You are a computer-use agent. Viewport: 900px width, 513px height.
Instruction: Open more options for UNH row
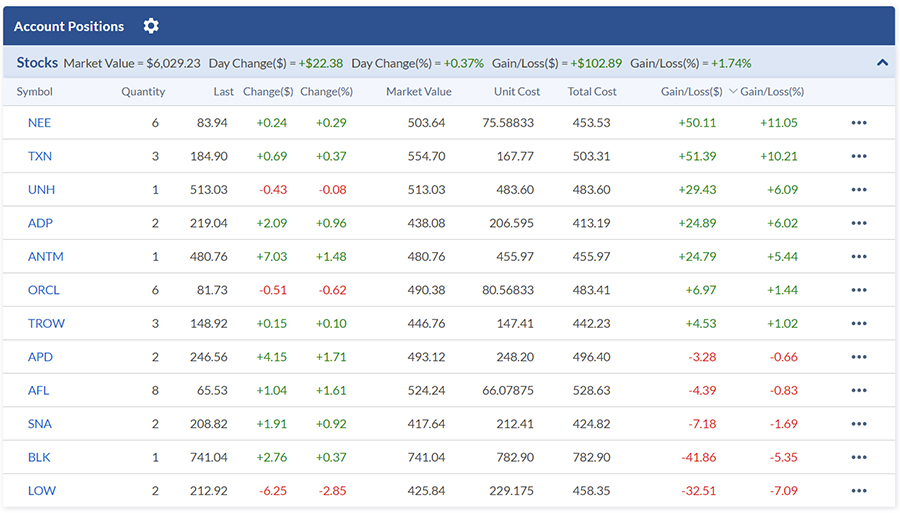point(859,189)
